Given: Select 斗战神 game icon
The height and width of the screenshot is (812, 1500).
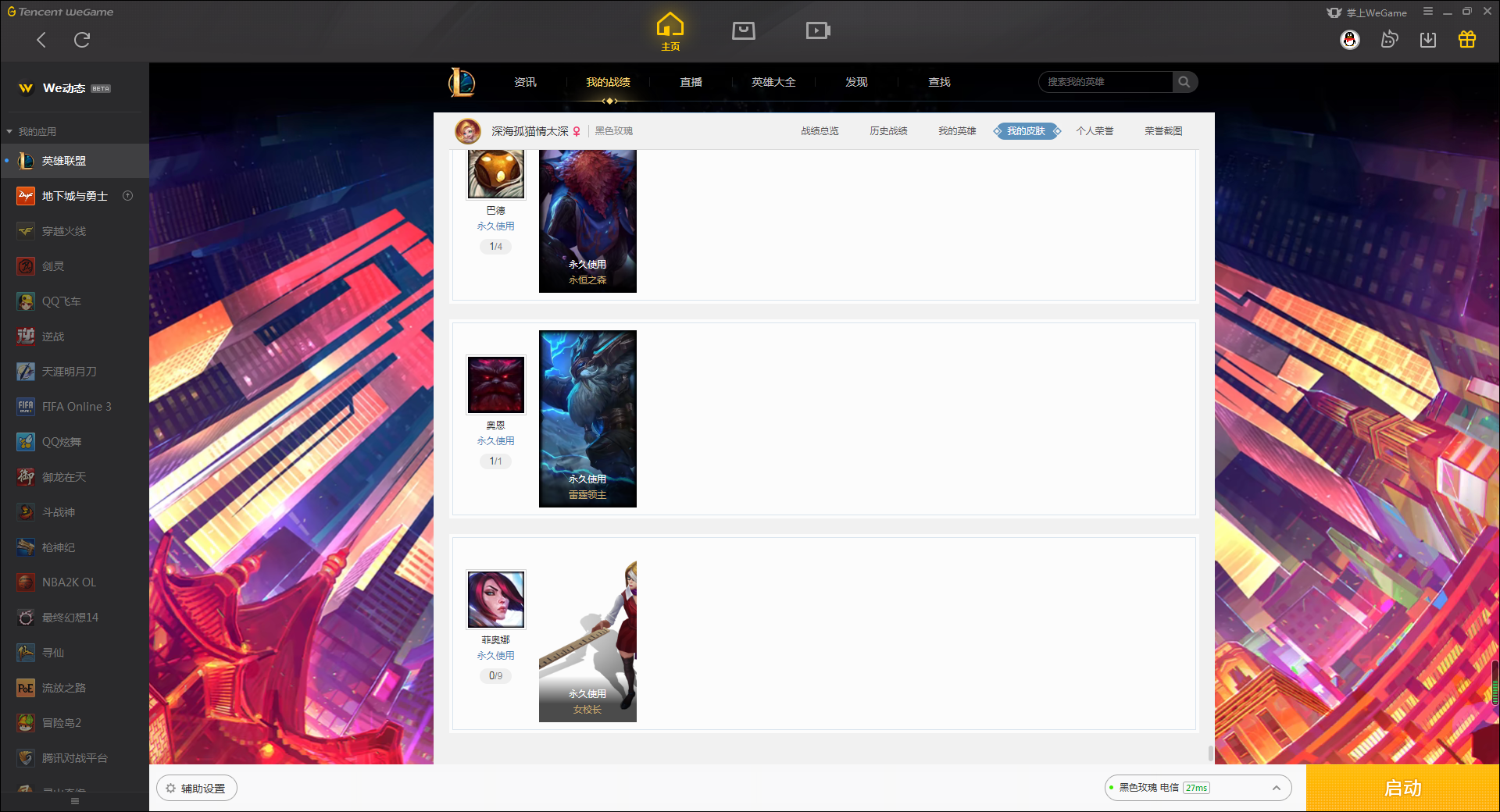Looking at the screenshot, I should point(26,512).
